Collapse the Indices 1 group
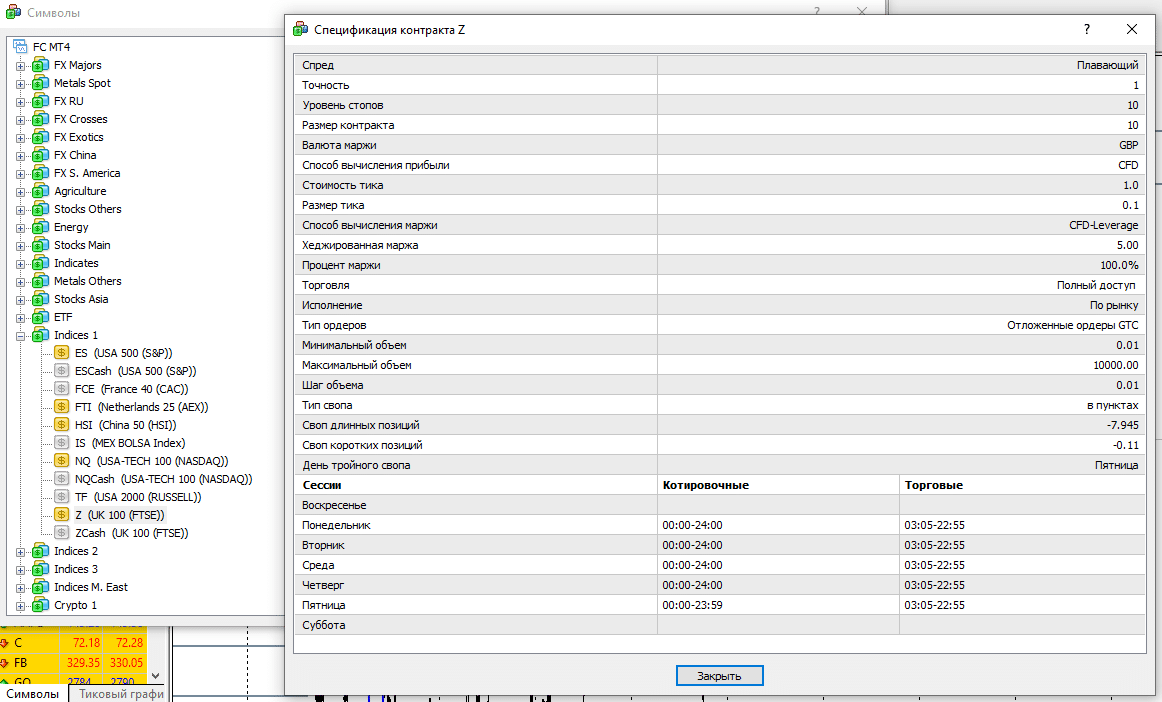 (20, 336)
